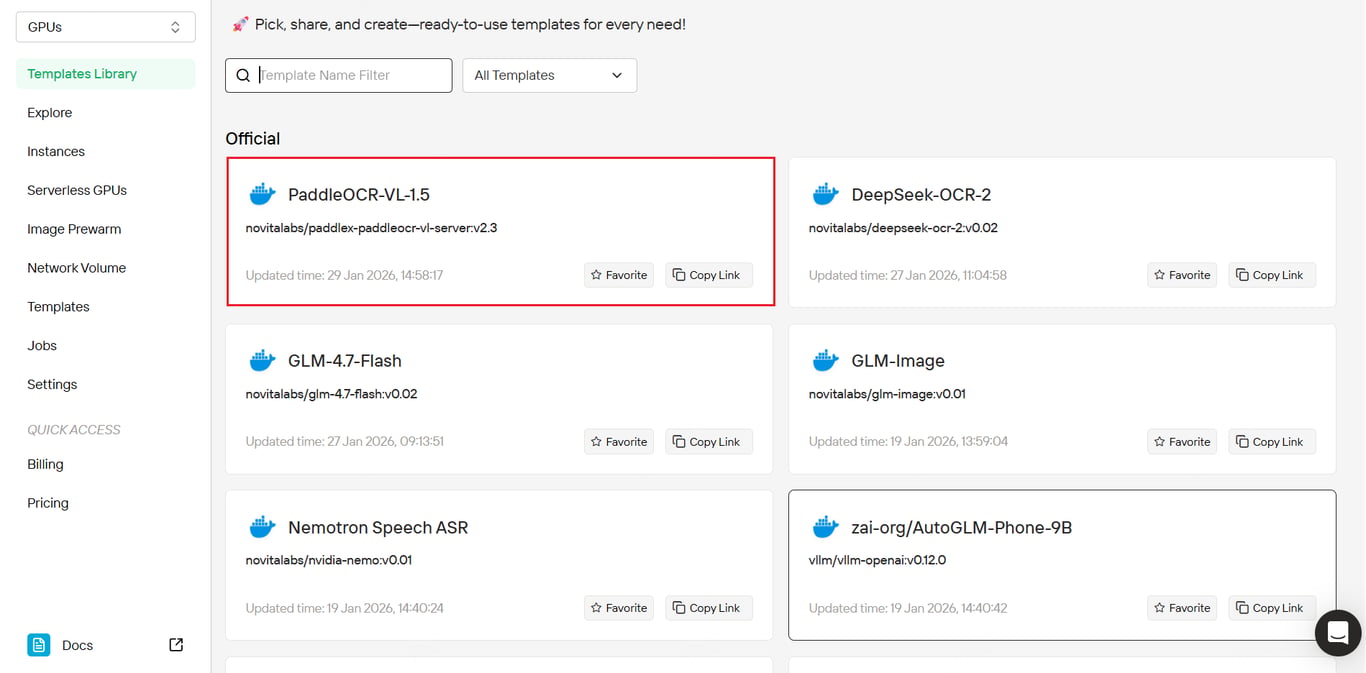Copy link for DeepSeek-OCR-2 template
This screenshot has height=673, width=1366.
[x=1272, y=275]
